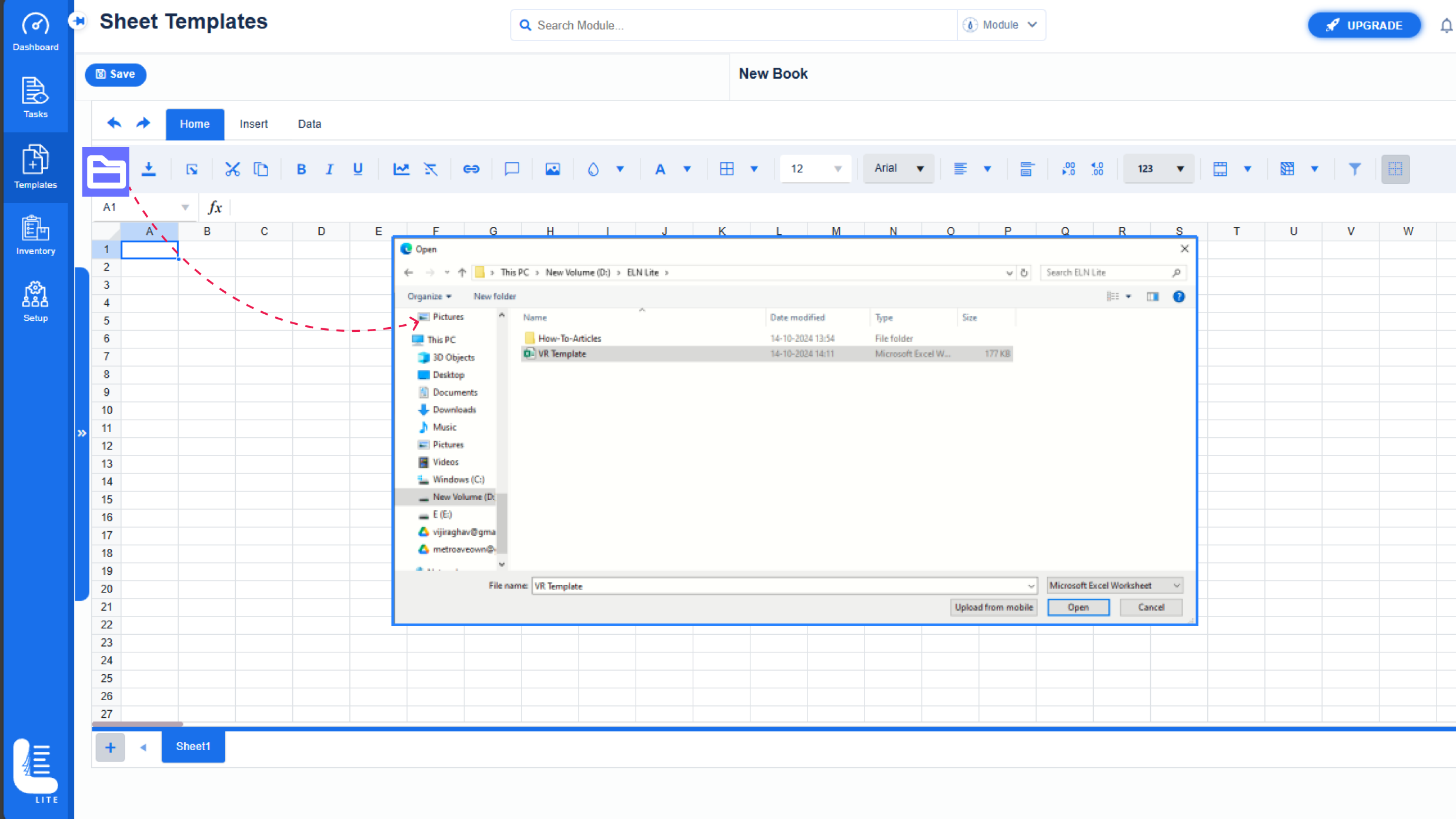
Task: Click the font color A icon
Action: (660, 169)
